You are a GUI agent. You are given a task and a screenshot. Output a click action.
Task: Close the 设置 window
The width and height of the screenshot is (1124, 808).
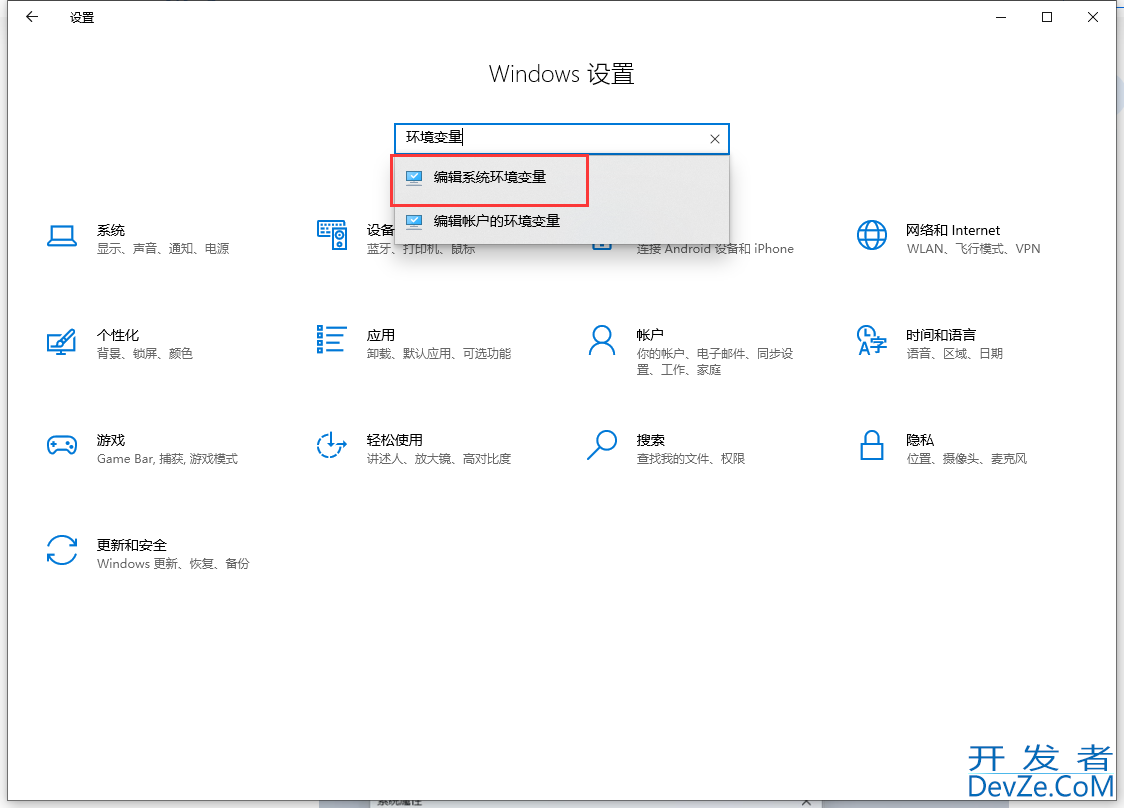[1092, 17]
